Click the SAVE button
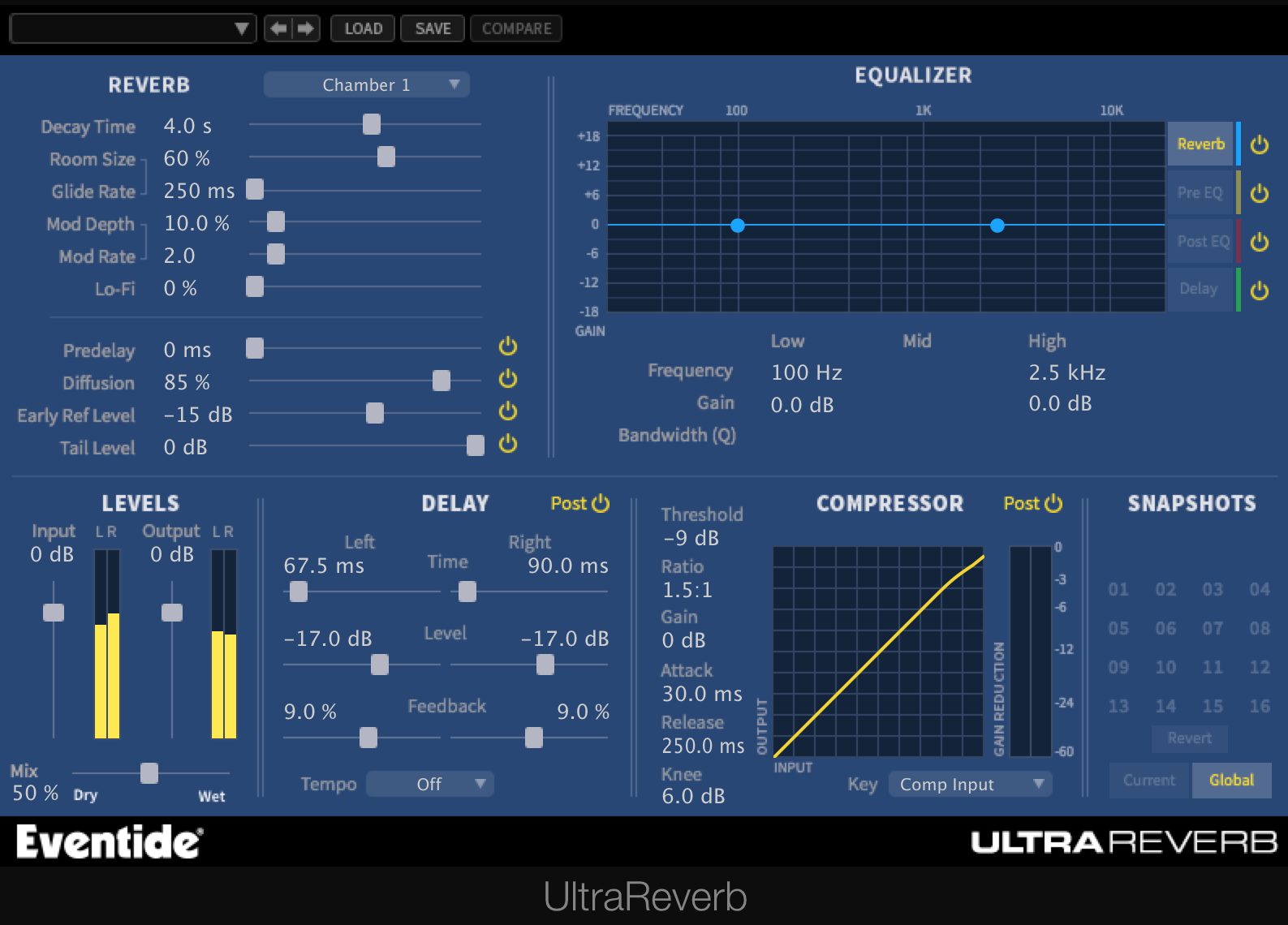Image resolution: width=1288 pixels, height=925 pixels. pos(433,28)
